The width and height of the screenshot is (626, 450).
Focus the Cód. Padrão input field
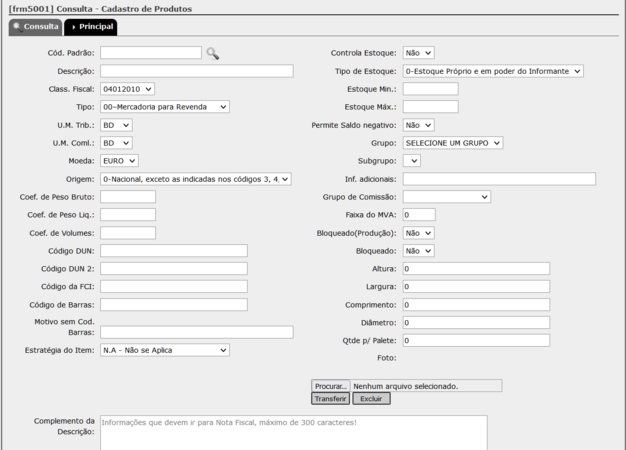click(151, 53)
